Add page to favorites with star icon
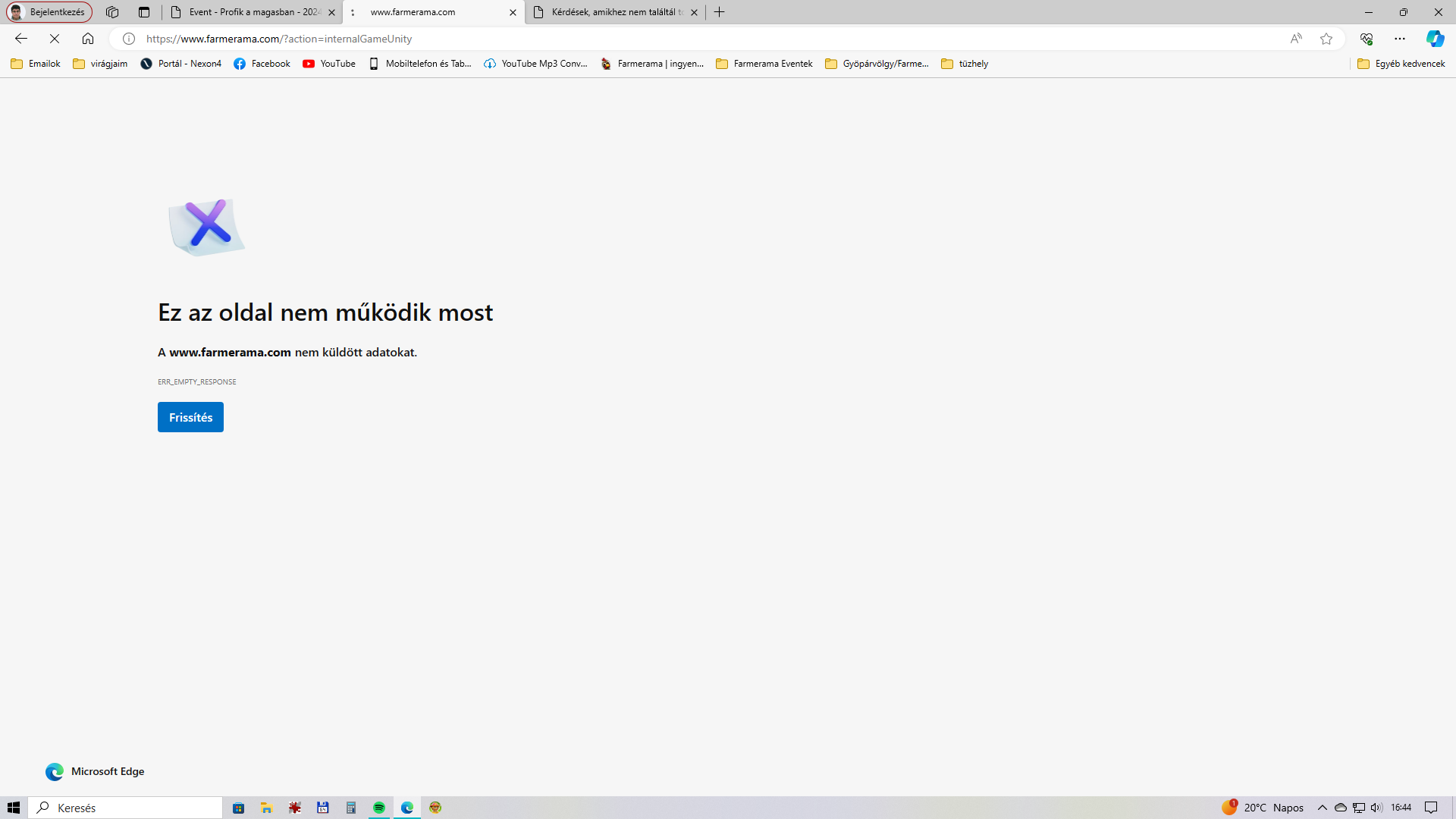The width and height of the screenshot is (1456, 819). click(1326, 39)
